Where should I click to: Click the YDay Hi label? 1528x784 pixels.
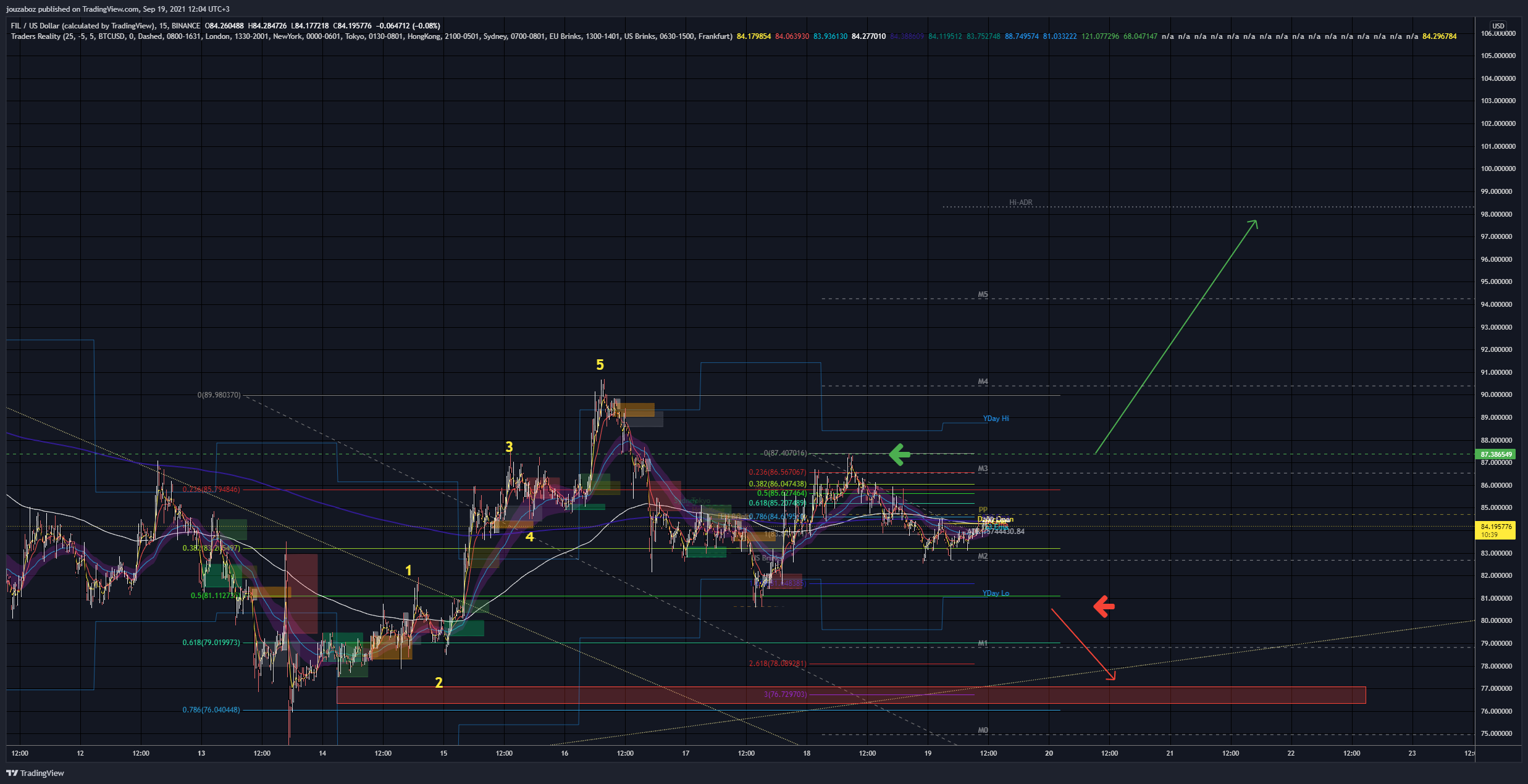pyautogui.click(x=996, y=419)
